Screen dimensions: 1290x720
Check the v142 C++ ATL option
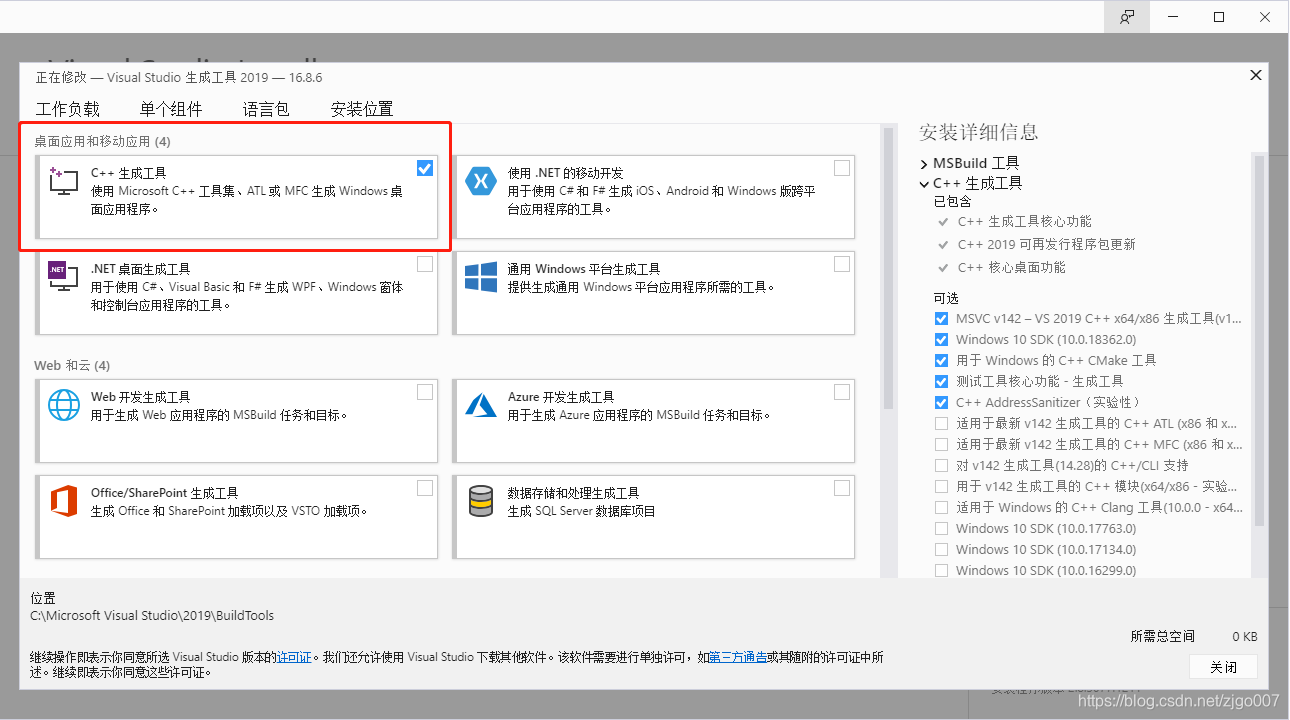(941, 423)
